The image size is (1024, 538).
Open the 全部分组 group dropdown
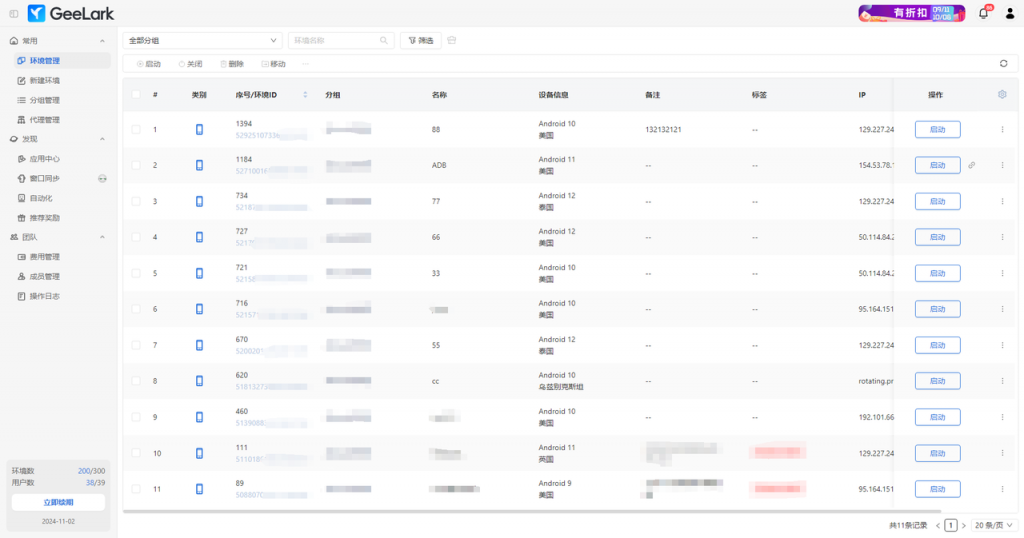click(x=203, y=40)
